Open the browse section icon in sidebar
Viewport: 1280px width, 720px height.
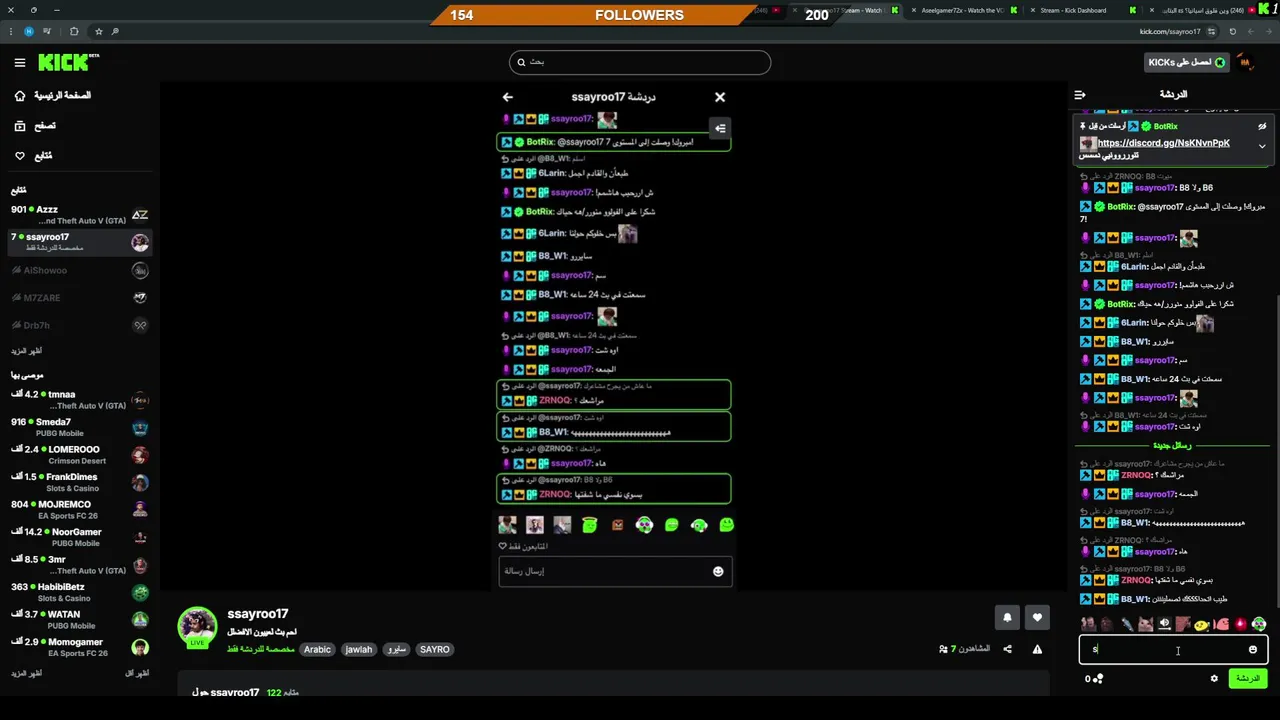coord(20,126)
